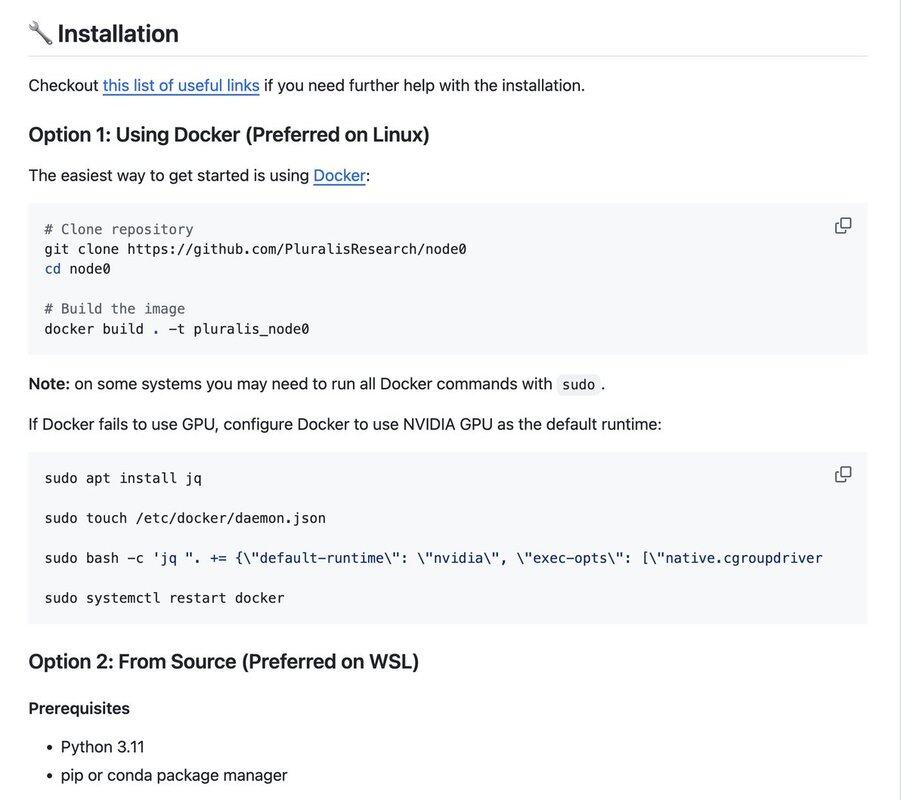The height and width of the screenshot is (800, 907).
Task: Click the wrench emoji beside Installation
Action: 40,34
